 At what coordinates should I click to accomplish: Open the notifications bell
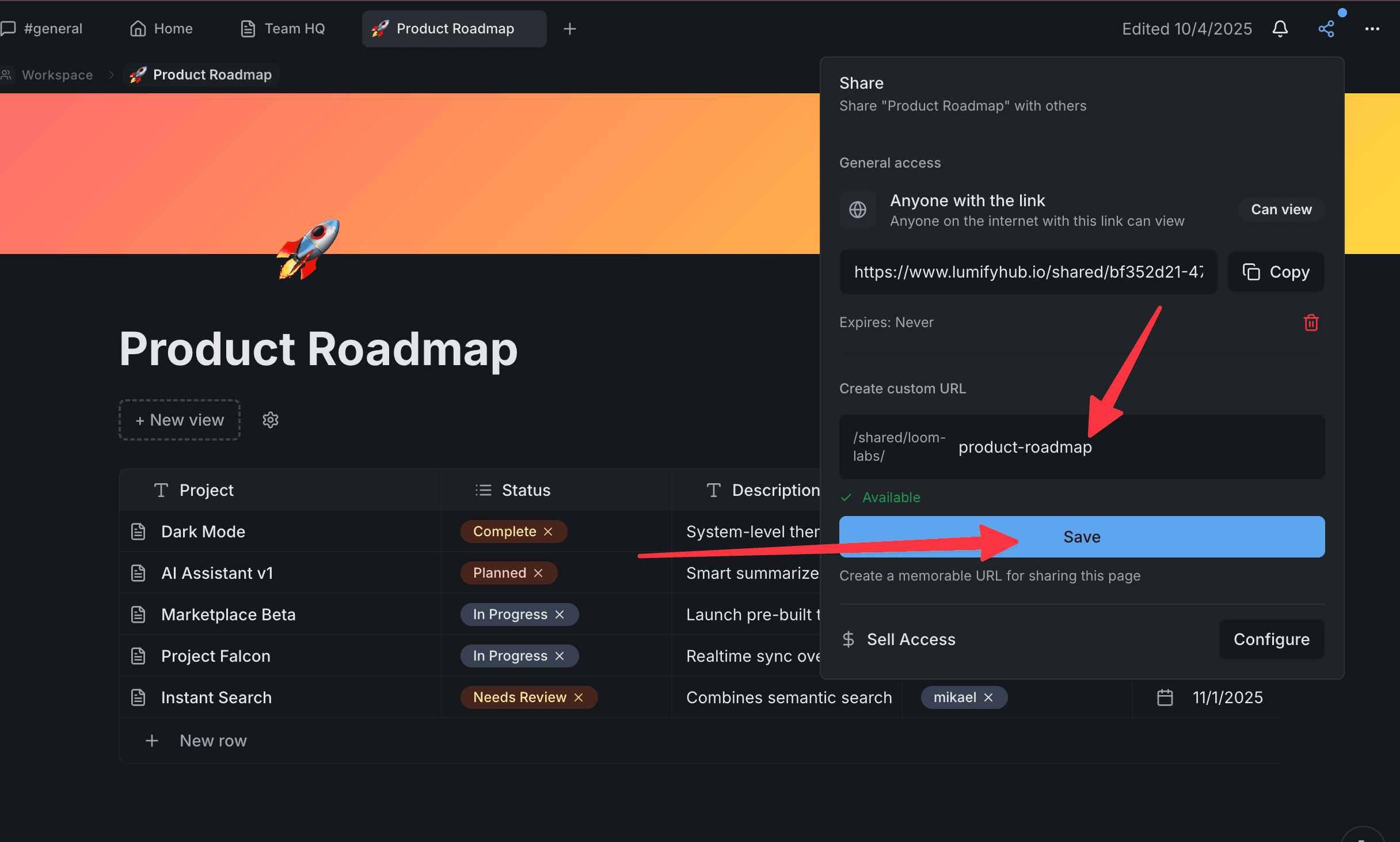[1280, 28]
